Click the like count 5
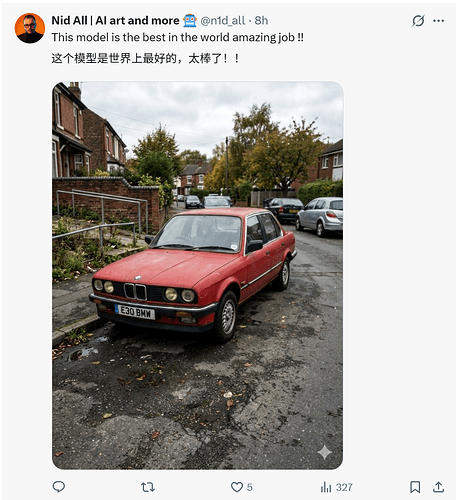 (x=250, y=487)
